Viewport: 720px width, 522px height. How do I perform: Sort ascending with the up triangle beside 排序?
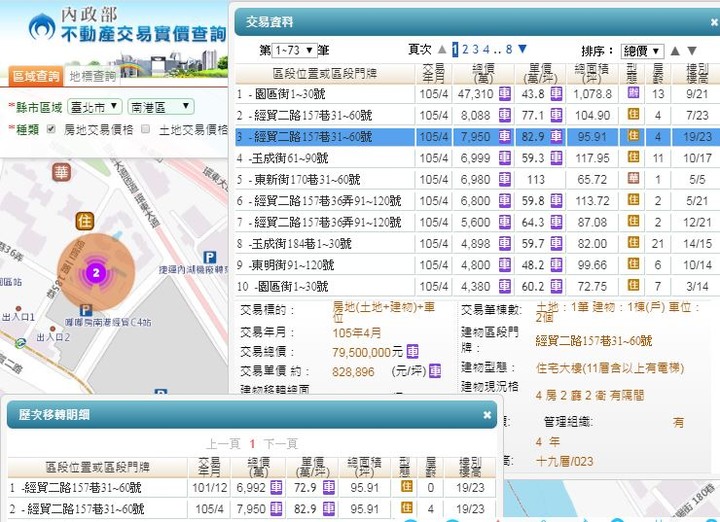pyautogui.click(x=675, y=51)
